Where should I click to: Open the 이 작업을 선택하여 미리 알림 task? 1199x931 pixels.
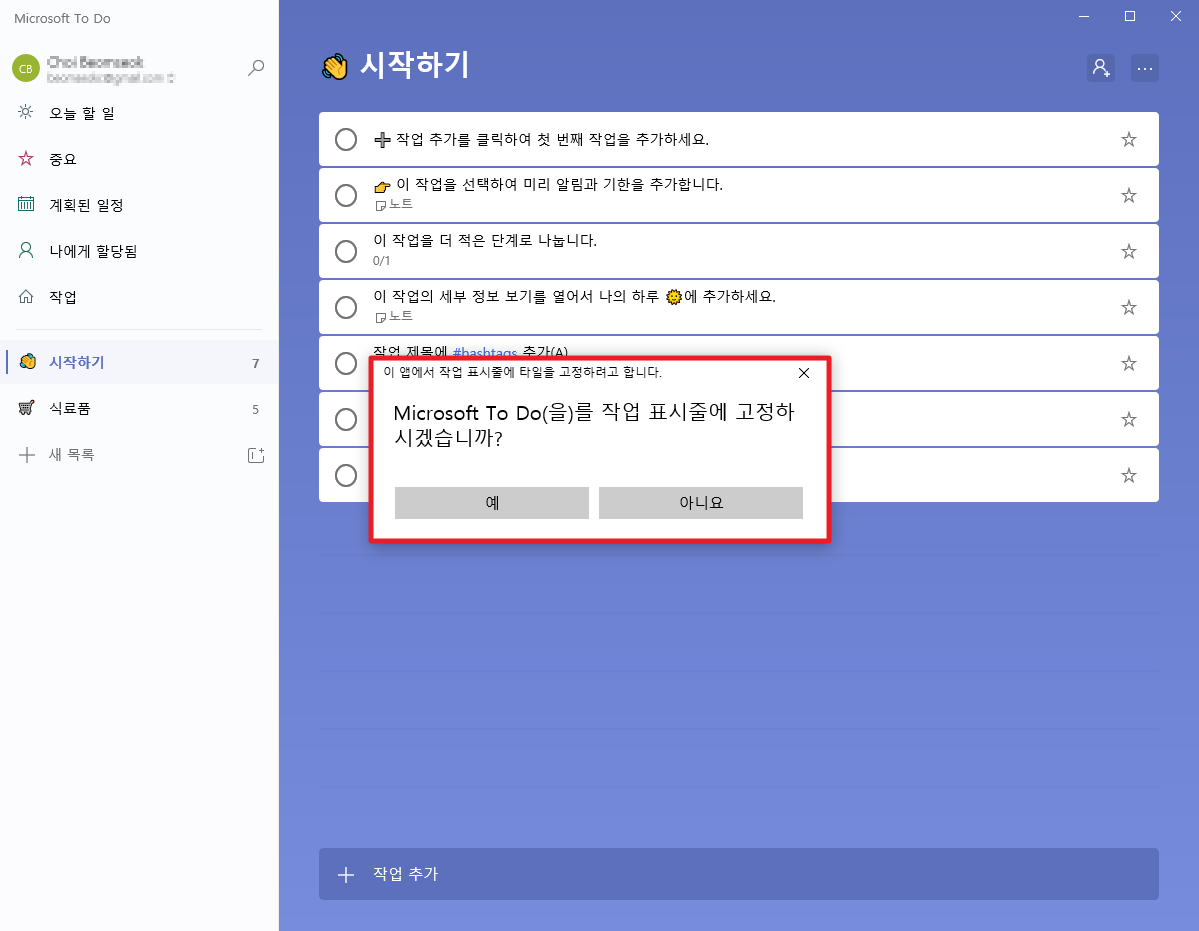[x=739, y=196]
